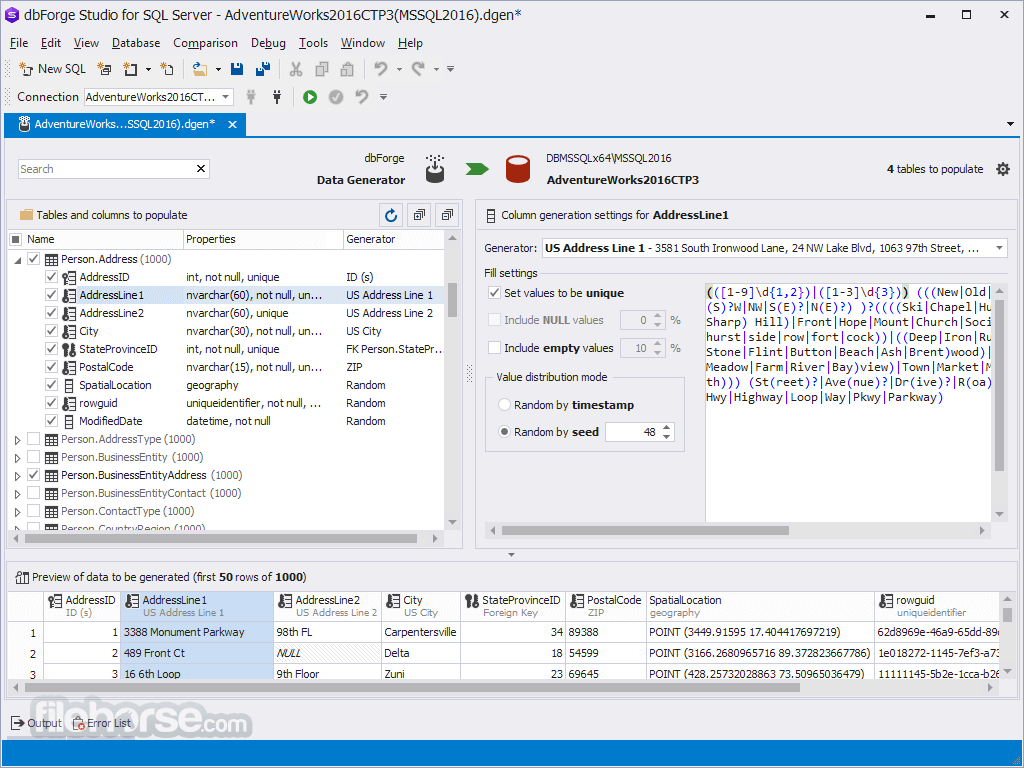
Task: Click the preview grid horizontal scrollbar
Action: pos(411,687)
